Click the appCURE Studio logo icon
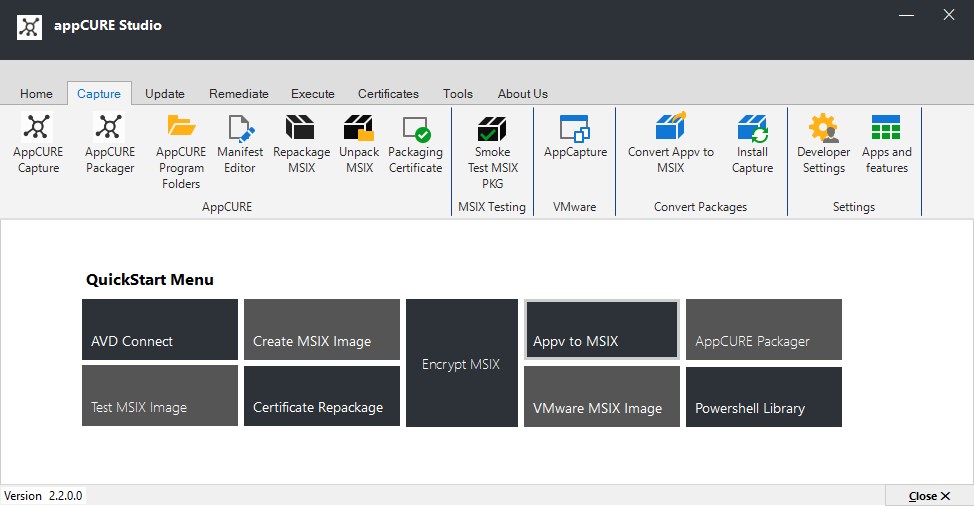 point(29,27)
